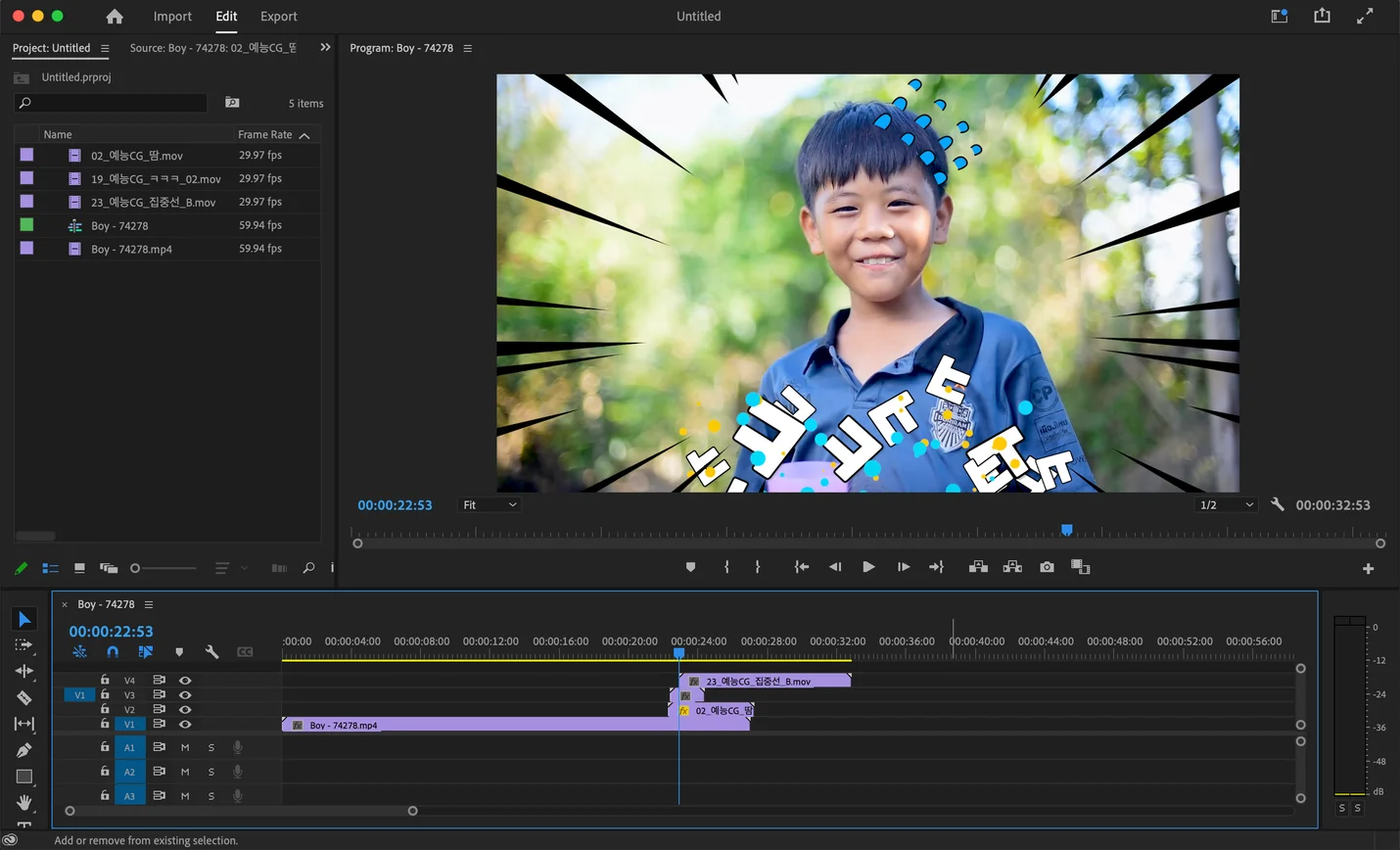Select the Track Select Forward tool

point(24,645)
